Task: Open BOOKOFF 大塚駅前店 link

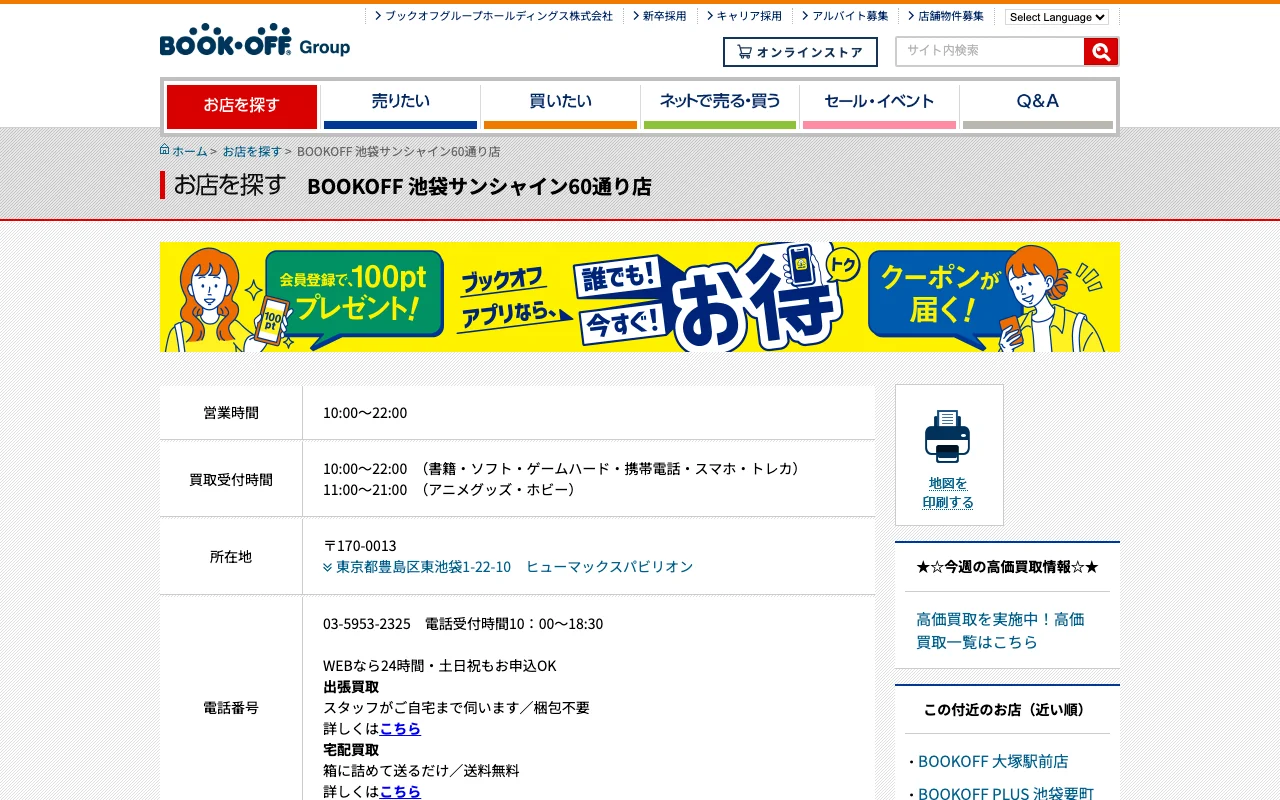Action: click(x=993, y=761)
